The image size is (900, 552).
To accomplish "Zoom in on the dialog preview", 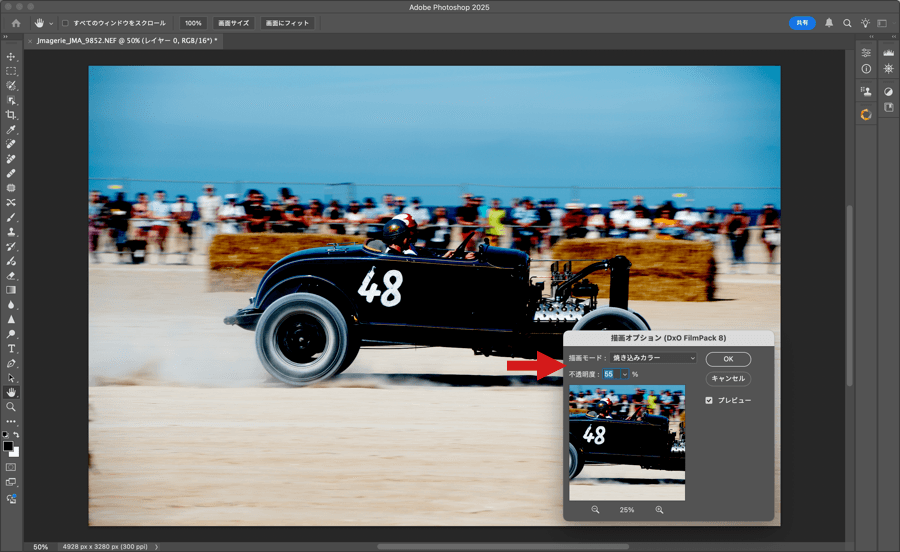I will (x=659, y=510).
